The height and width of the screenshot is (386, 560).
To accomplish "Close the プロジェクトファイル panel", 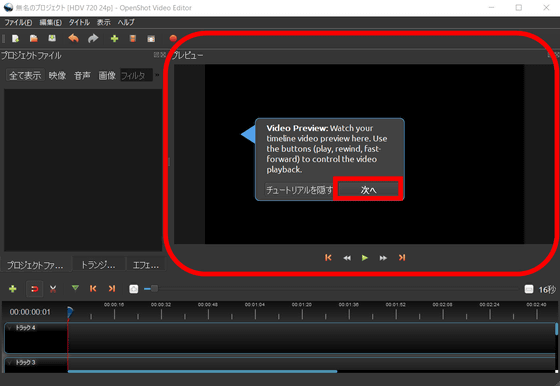I will [163, 55].
